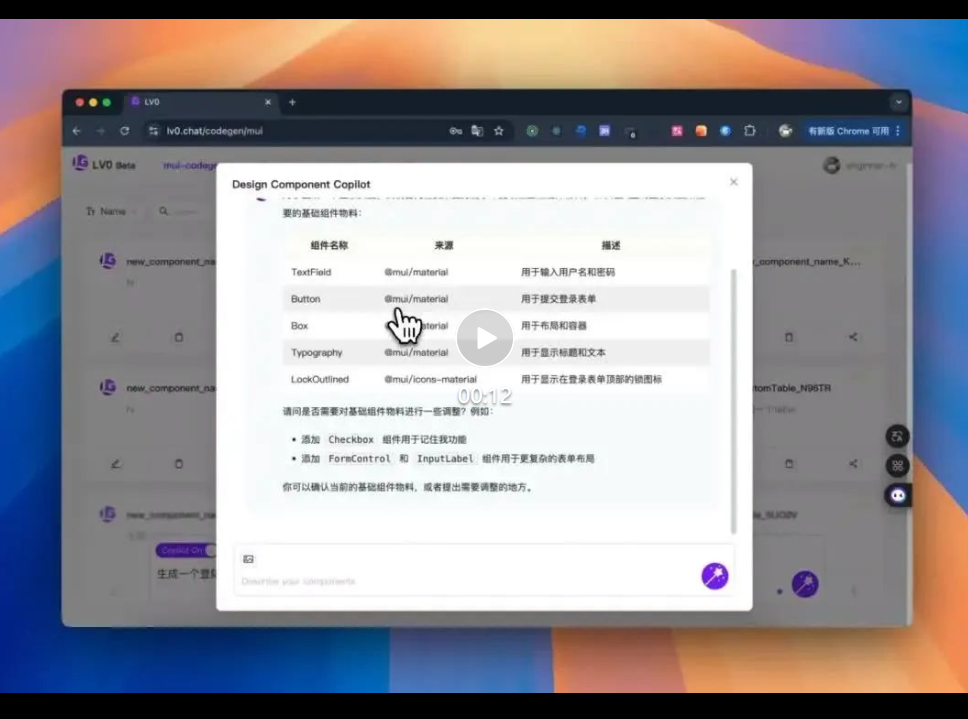Open the password key icon in the address bar
This screenshot has height=719, width=968.
point(456,131)
